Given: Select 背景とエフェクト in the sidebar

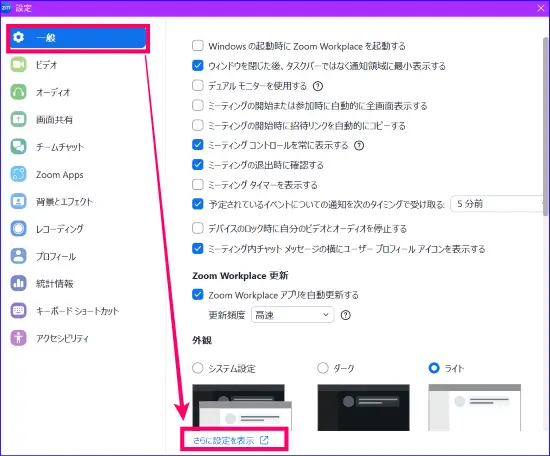Looking at the screenshot, I should [78, 202].
